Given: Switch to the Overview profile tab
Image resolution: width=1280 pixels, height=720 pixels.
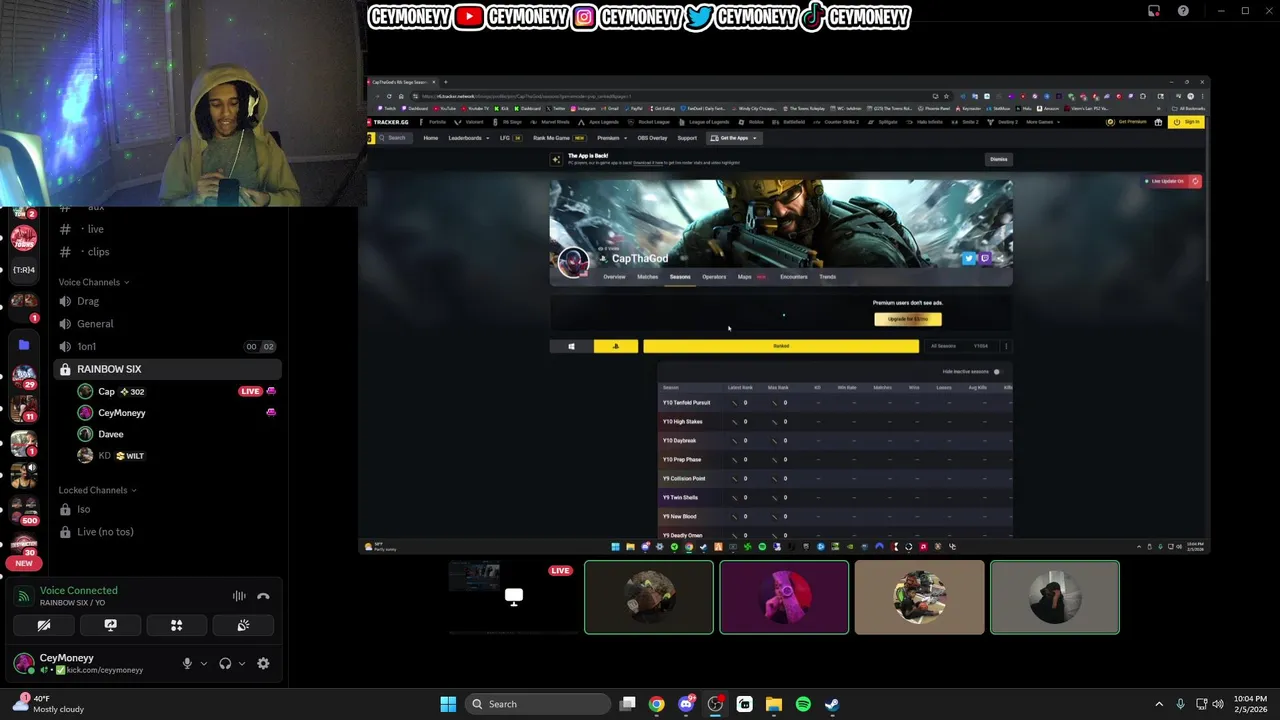Looking at the screenshot, I should point(614,277).
